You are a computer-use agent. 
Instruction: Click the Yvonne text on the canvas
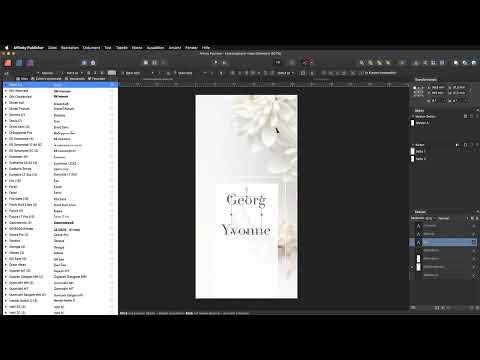click(246, 230)
